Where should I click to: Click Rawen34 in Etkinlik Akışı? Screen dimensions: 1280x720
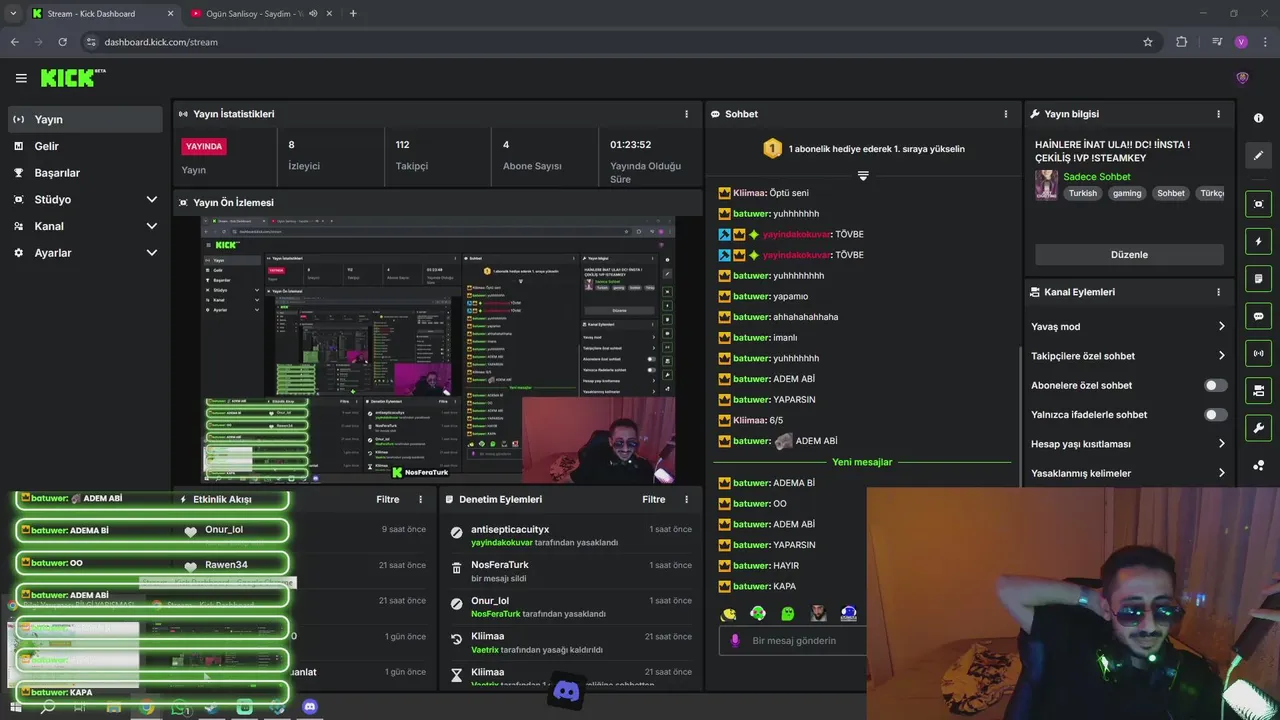(x=226, y=565)
